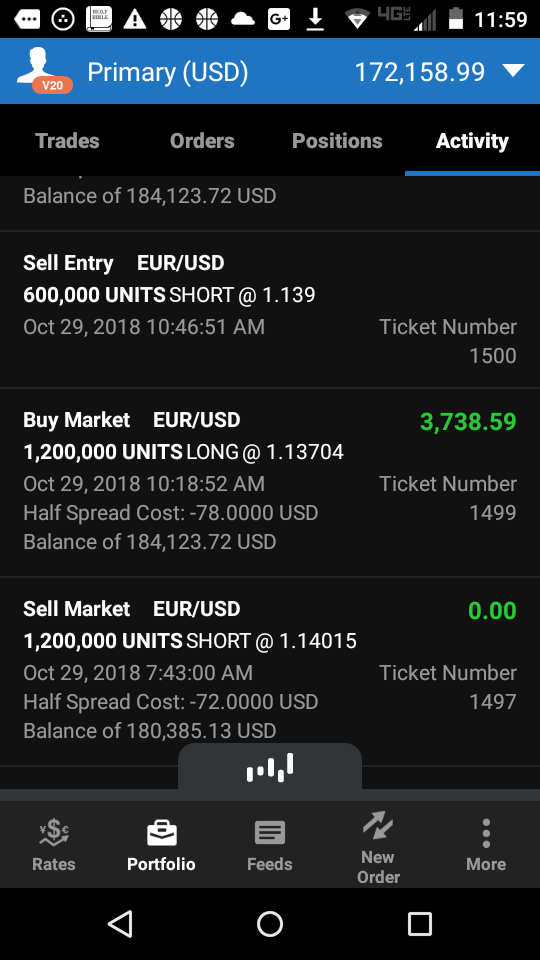Switch to the Positions tab
This screenshot has width=540, height=960.
pos(337,141)
